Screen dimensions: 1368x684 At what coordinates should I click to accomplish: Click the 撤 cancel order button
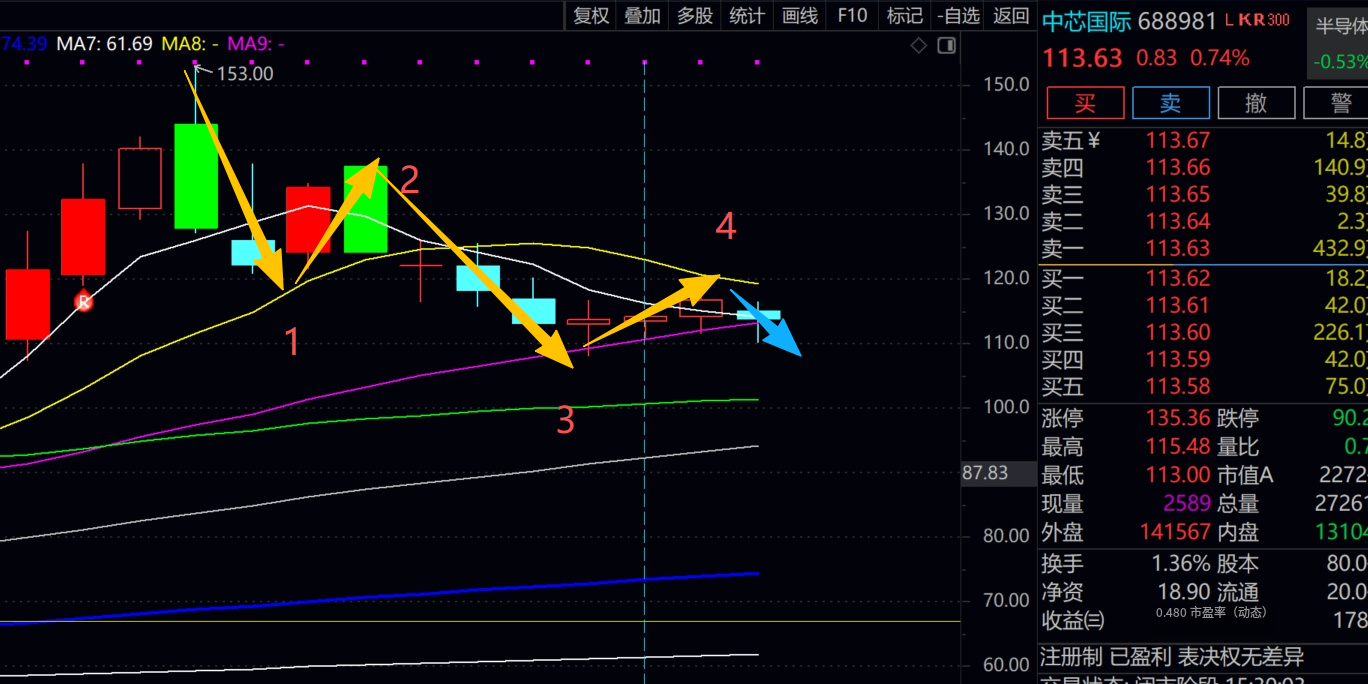1256,103
